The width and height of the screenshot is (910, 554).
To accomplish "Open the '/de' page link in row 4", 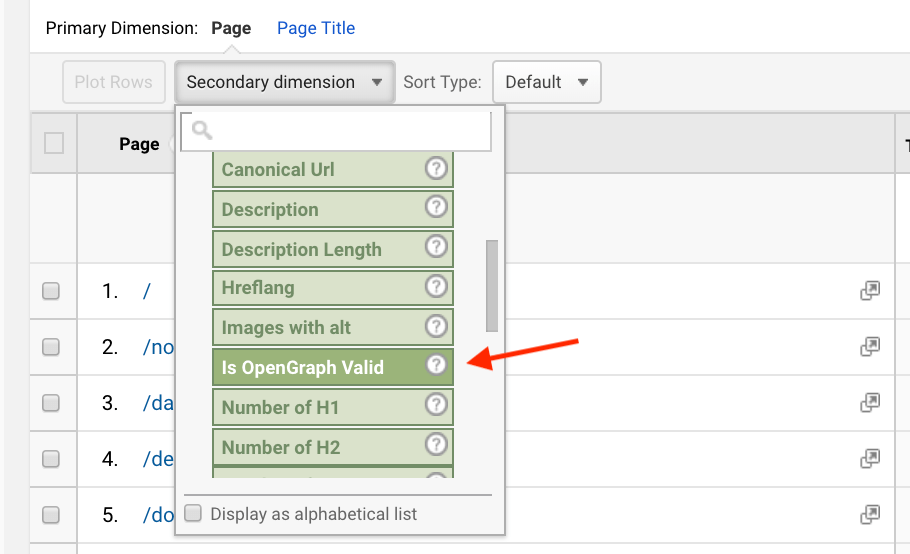I will (x=158, y=459).
